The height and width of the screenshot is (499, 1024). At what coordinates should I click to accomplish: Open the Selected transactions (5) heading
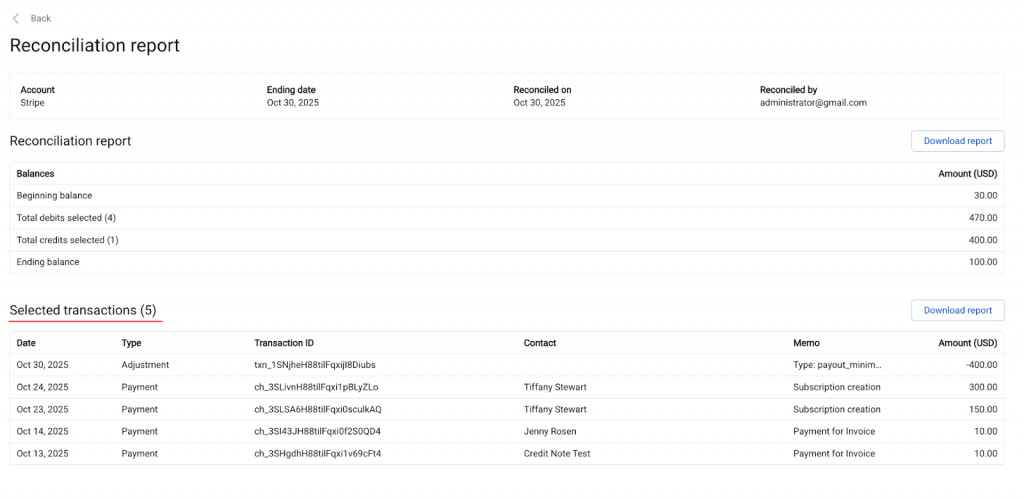point(83,310)
